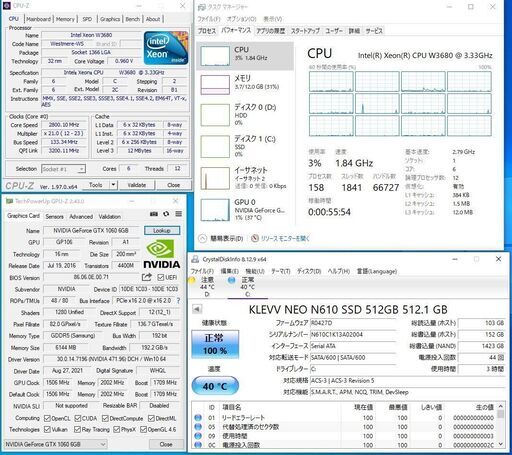This screenshot has height=455, width=512.
Task: Click the 40 °C temperature button
Action: (x=215, y=386)
